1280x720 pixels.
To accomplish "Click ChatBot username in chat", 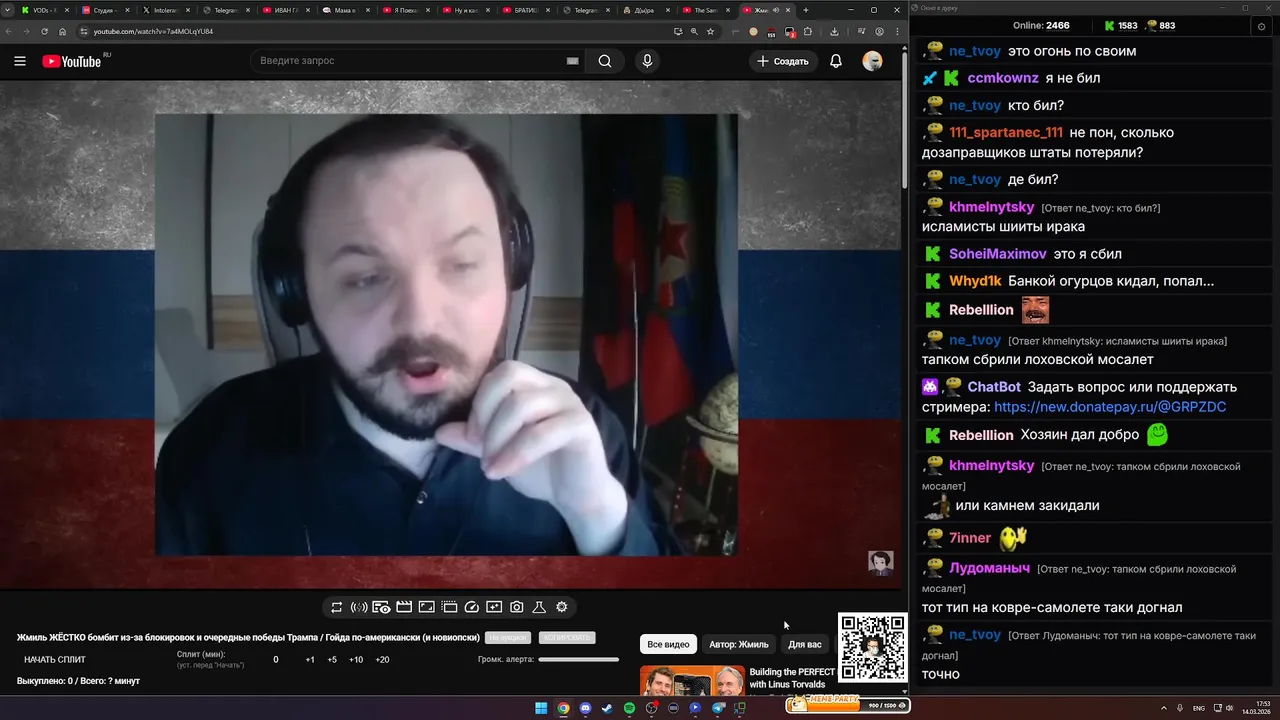I will pos(994,387).
